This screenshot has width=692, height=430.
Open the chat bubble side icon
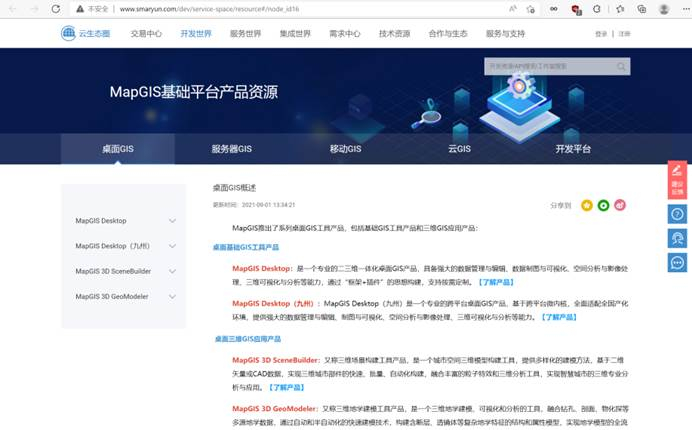677,263
